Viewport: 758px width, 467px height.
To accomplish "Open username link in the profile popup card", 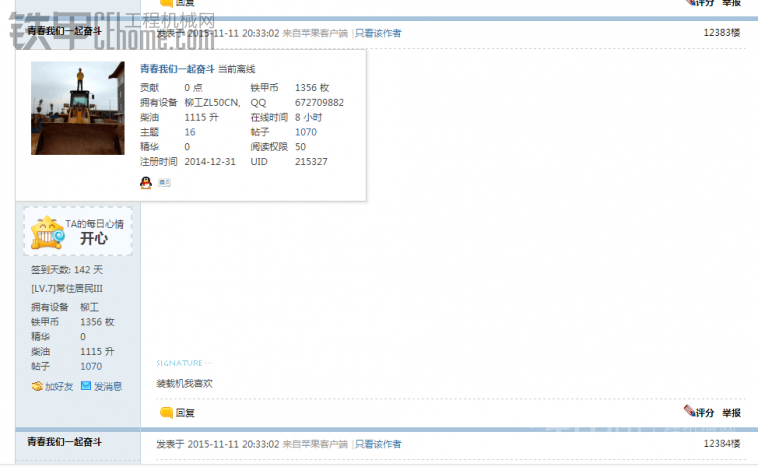I will [x=177, y=69].
